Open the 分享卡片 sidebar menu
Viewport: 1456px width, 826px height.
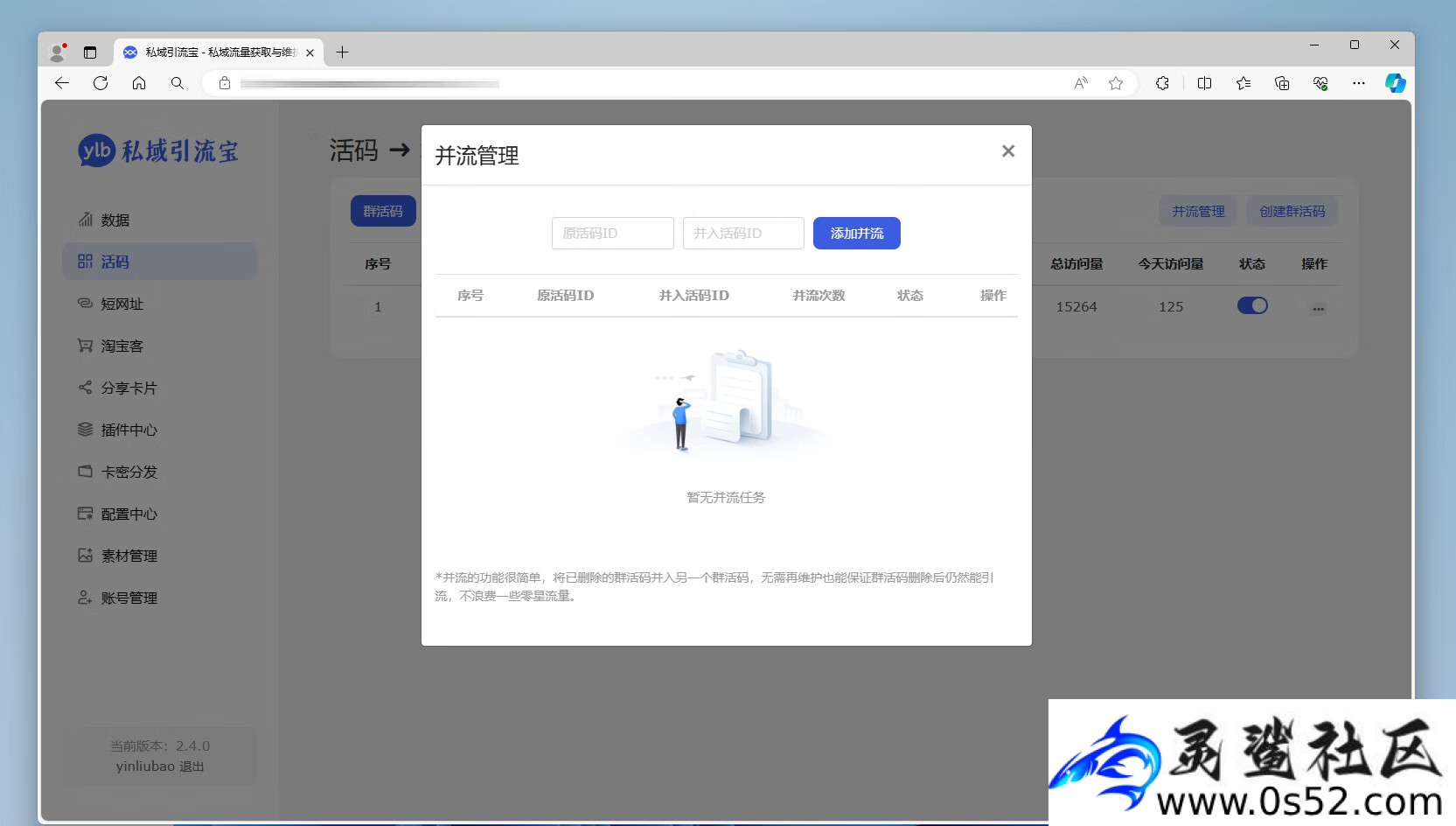[160, 388]
